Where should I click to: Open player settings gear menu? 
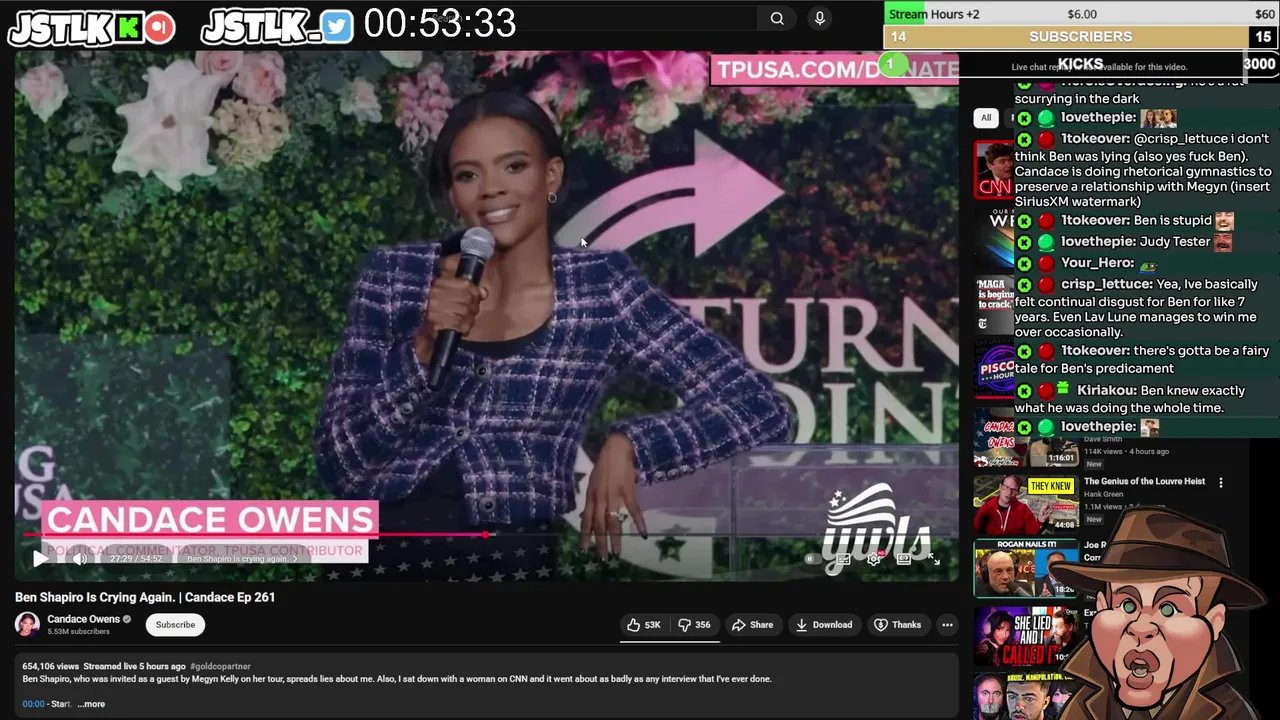[x=873, y=559]
